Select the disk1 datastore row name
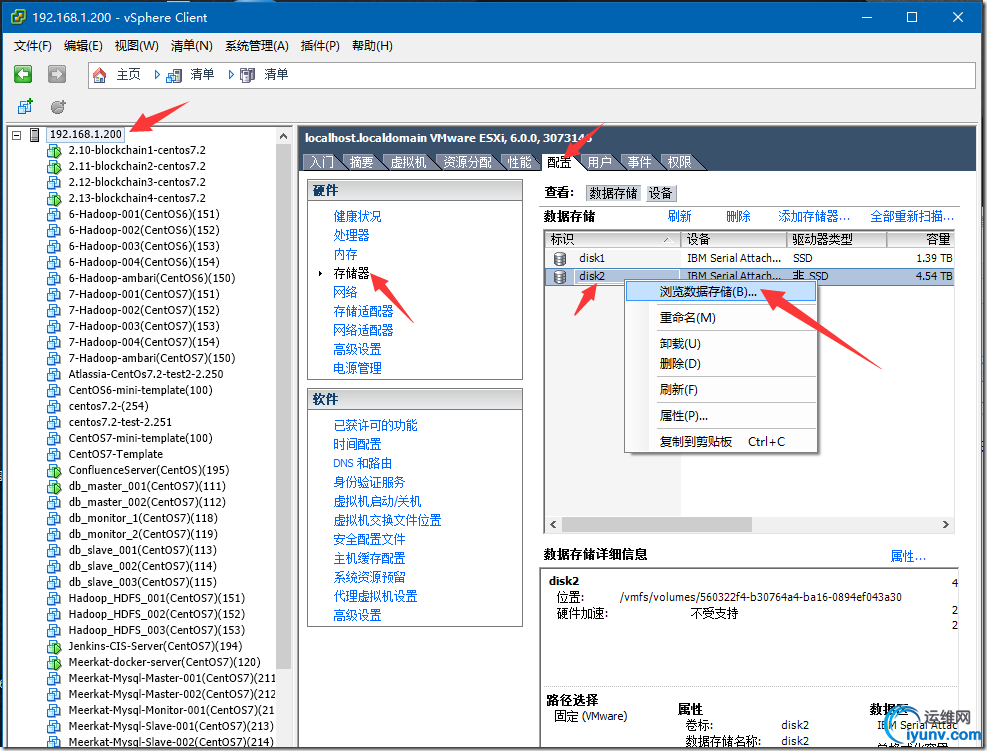Image resolution: width=987 pixels, height=751 pixels. point(592,258)
